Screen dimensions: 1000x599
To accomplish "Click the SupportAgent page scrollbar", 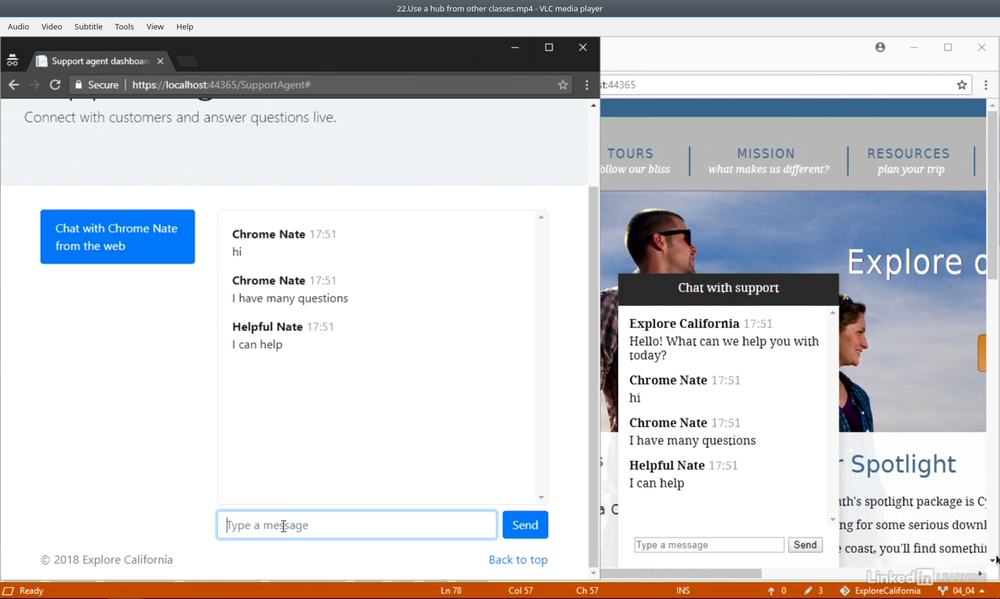I will 593,374.
